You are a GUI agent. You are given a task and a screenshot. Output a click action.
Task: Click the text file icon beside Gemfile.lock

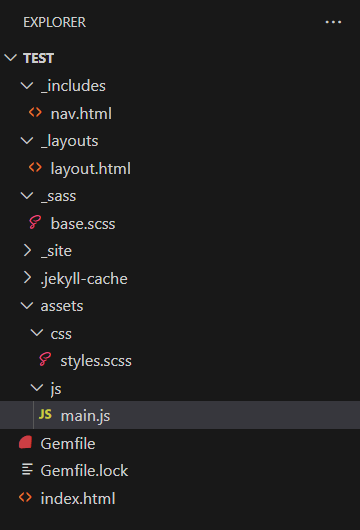pos(27,469)
